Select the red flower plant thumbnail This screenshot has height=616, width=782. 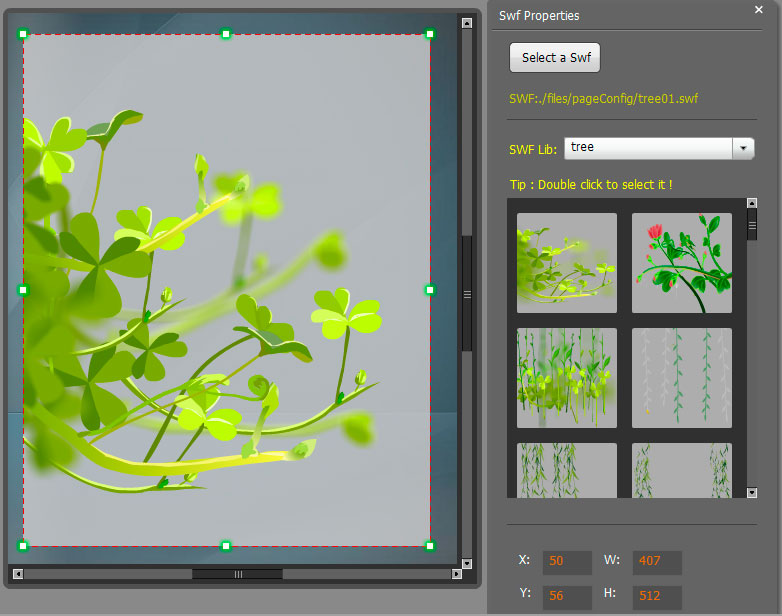coord(682,263)
